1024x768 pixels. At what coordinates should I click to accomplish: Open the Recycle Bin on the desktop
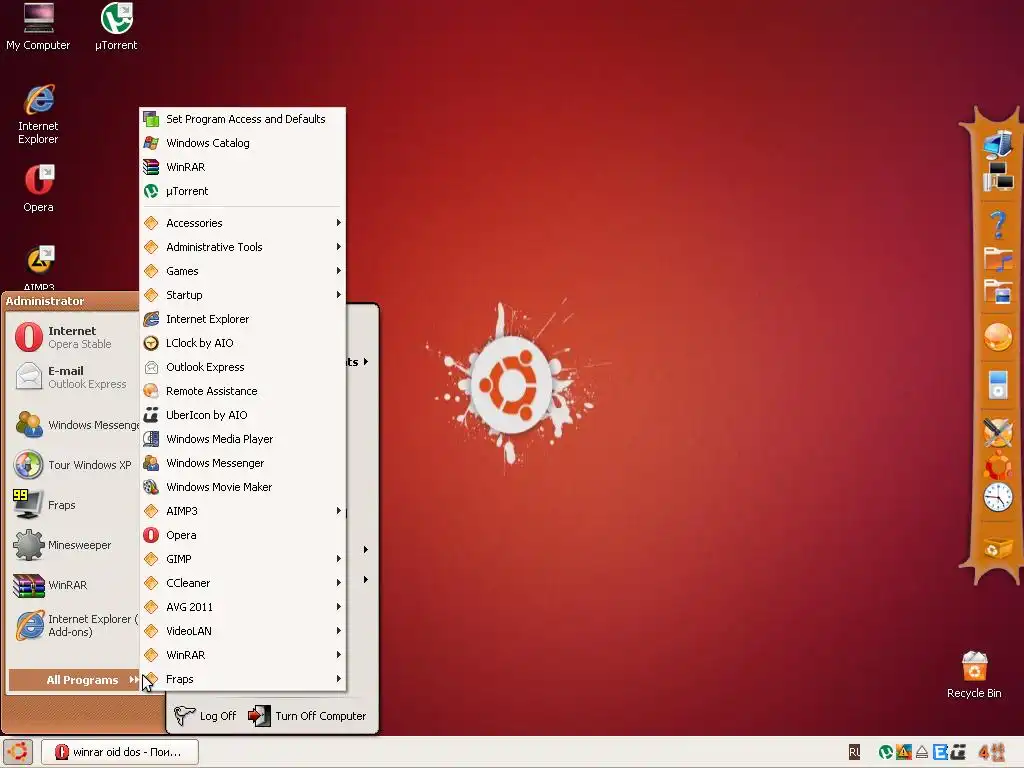click(x=974, y=675)
